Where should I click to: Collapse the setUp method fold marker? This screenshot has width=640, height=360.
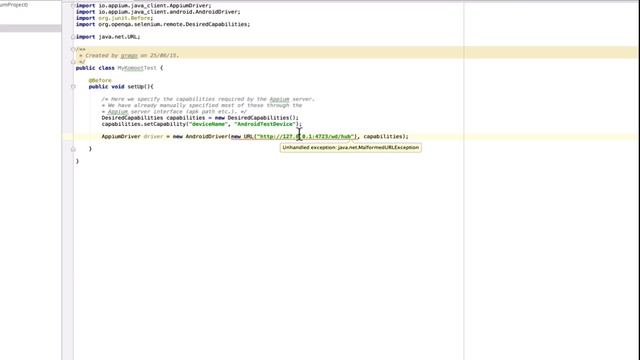[73, 87]
